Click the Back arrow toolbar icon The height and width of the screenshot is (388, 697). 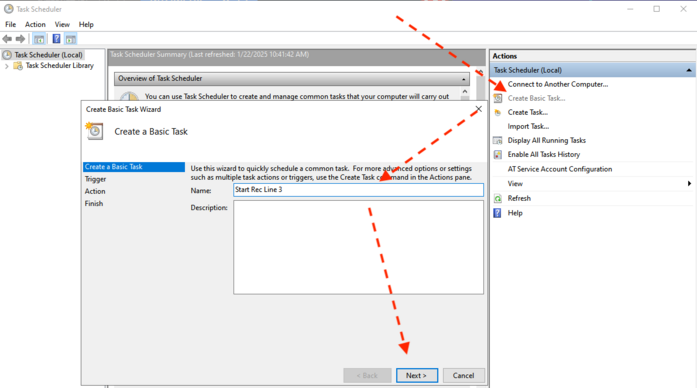point(7,39)
